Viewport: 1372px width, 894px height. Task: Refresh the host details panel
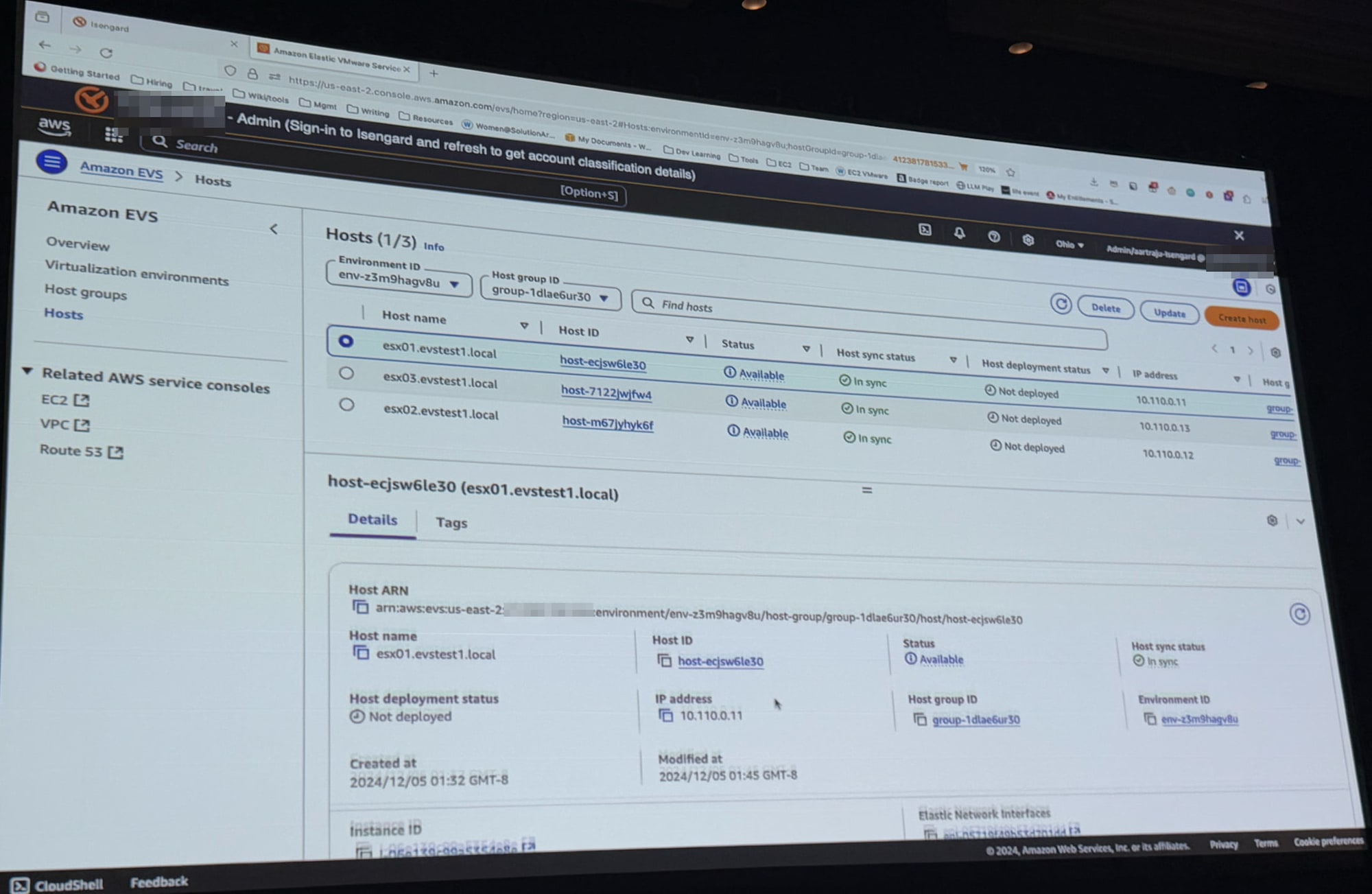(x=1299, y=614)
